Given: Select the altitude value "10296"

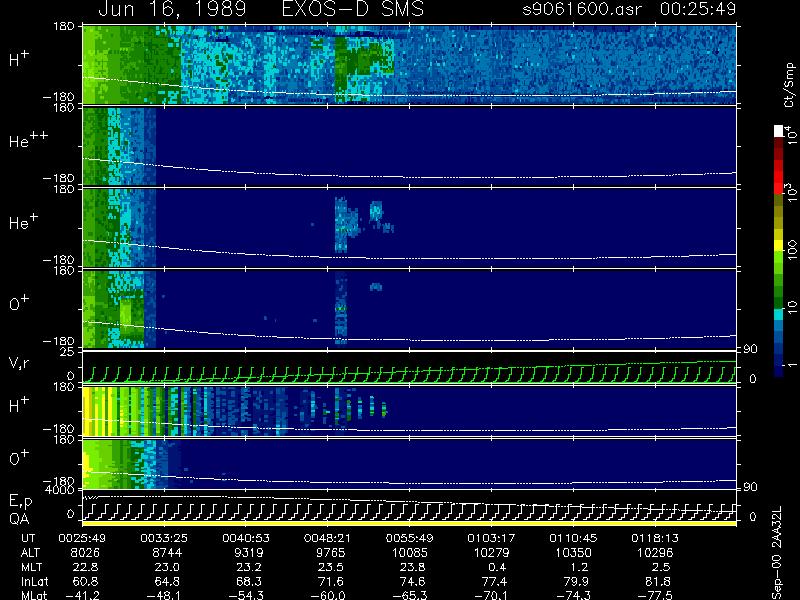Looking at the screenshot, I should (x=655, y=553).
